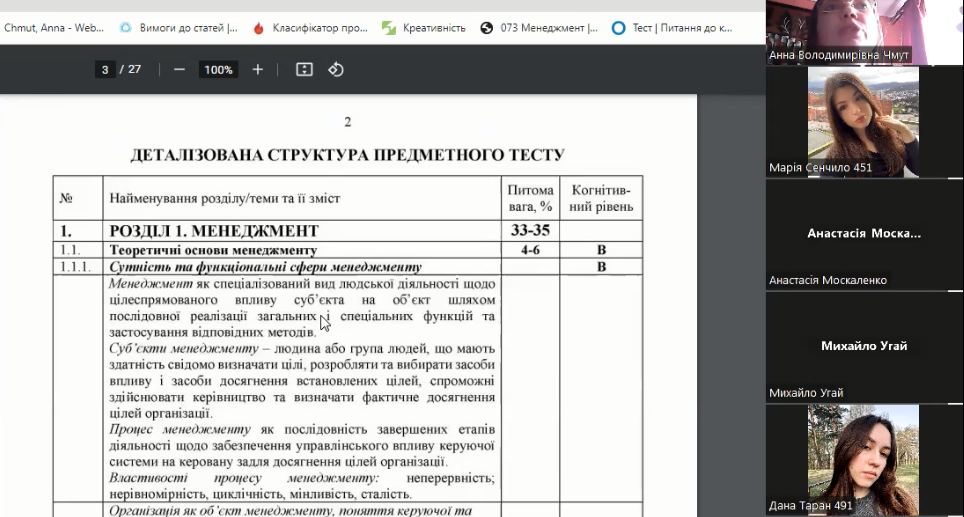Click the globe icon of 073 Менеджмент
This screenshot has height=517, width=964.
486,28
